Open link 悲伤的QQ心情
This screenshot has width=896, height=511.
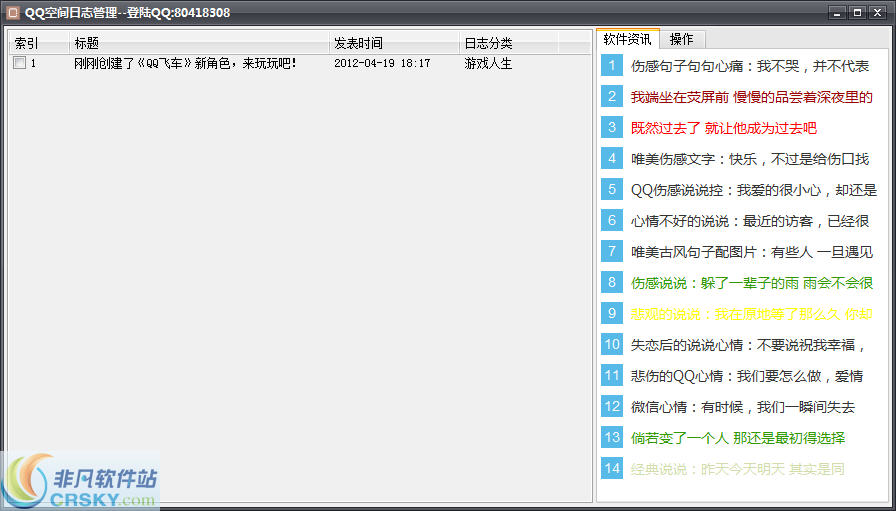(747, 376)
